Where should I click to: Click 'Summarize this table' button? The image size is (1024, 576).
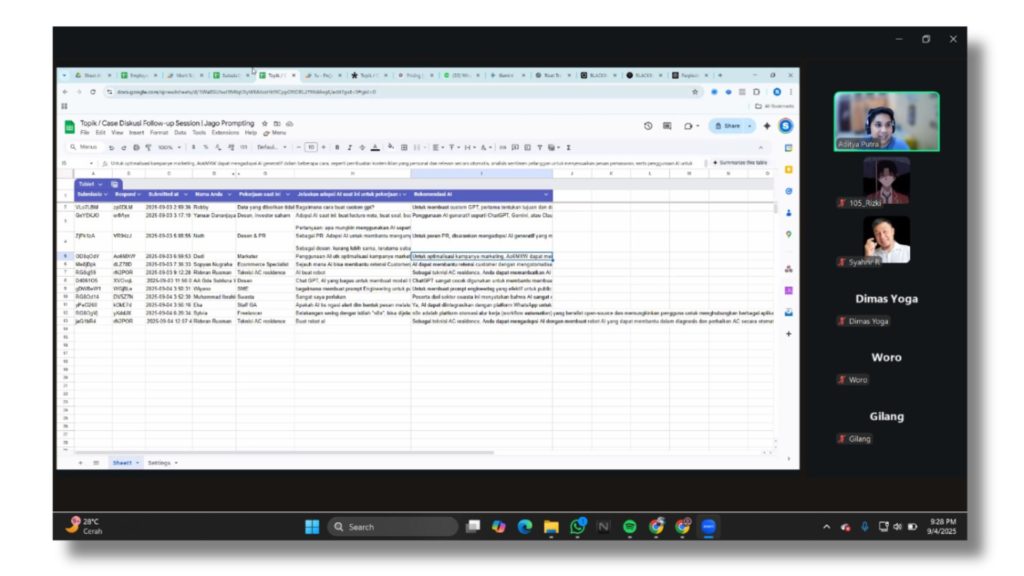pyautogui.click(x=742, y=162)
